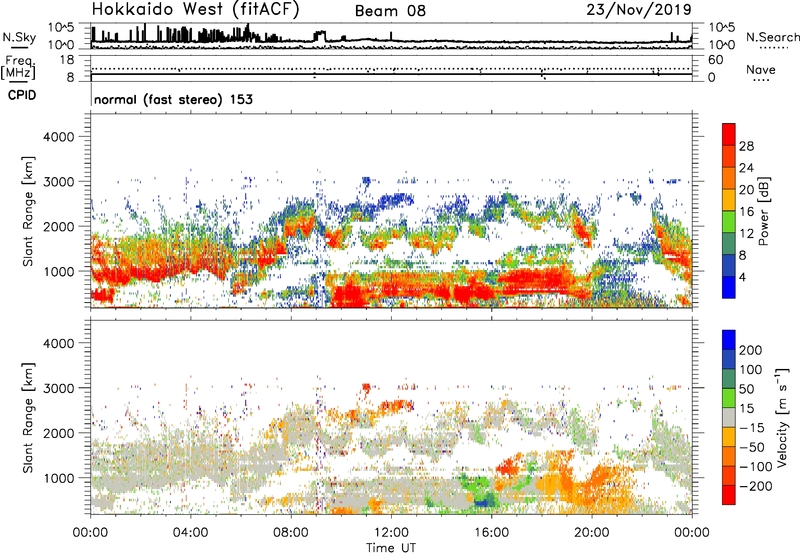Image resolution: width=800 pixels, height=554 pixels.
Task: Click the '4000' tick on the power panel
Action: 58,137
